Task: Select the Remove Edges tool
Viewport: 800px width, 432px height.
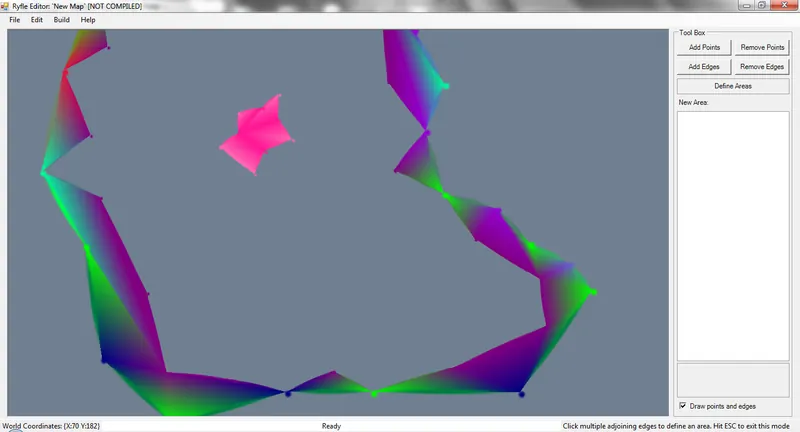Action: click(762, 67)
